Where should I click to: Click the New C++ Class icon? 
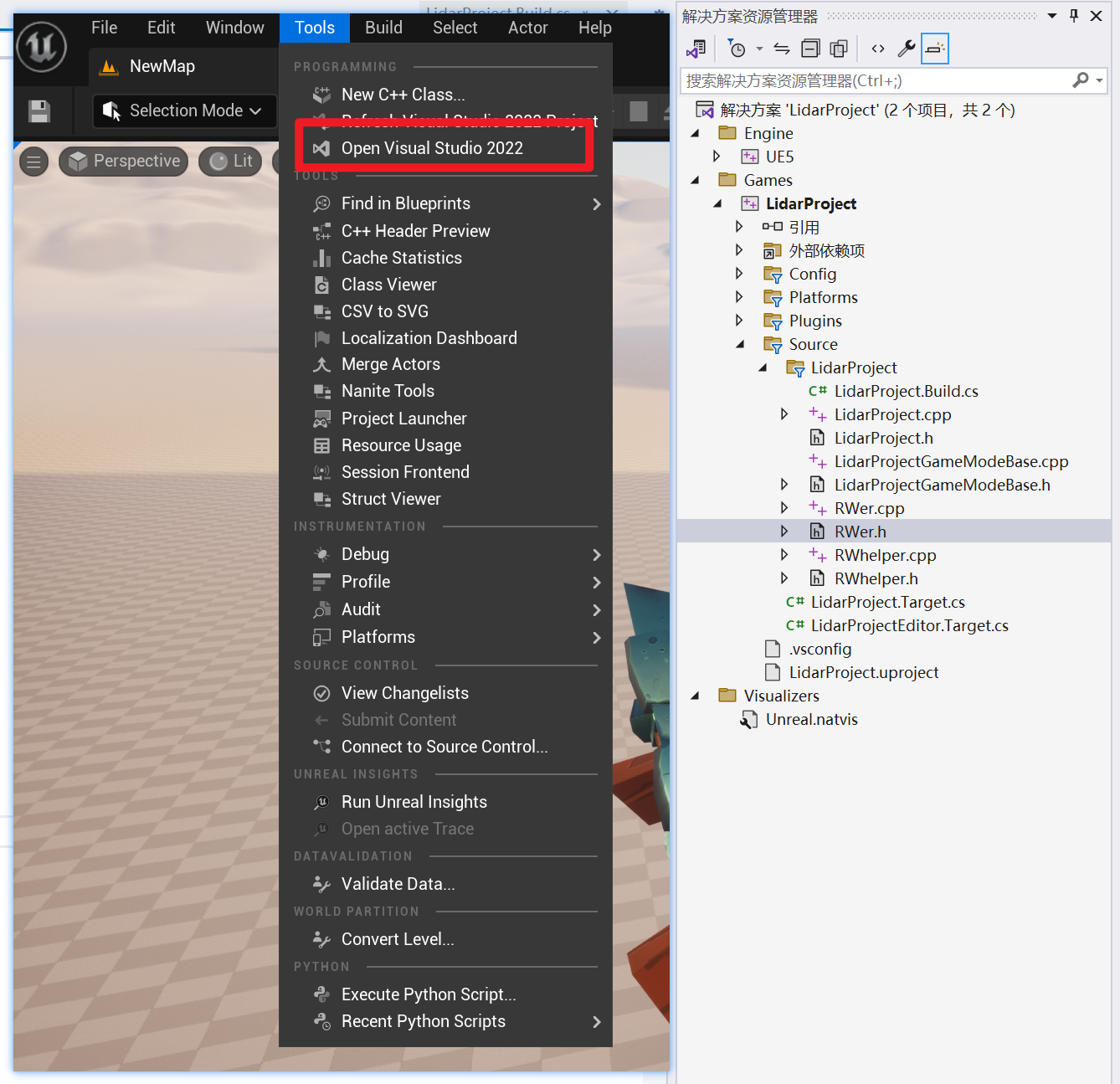(x=321, y=95)
